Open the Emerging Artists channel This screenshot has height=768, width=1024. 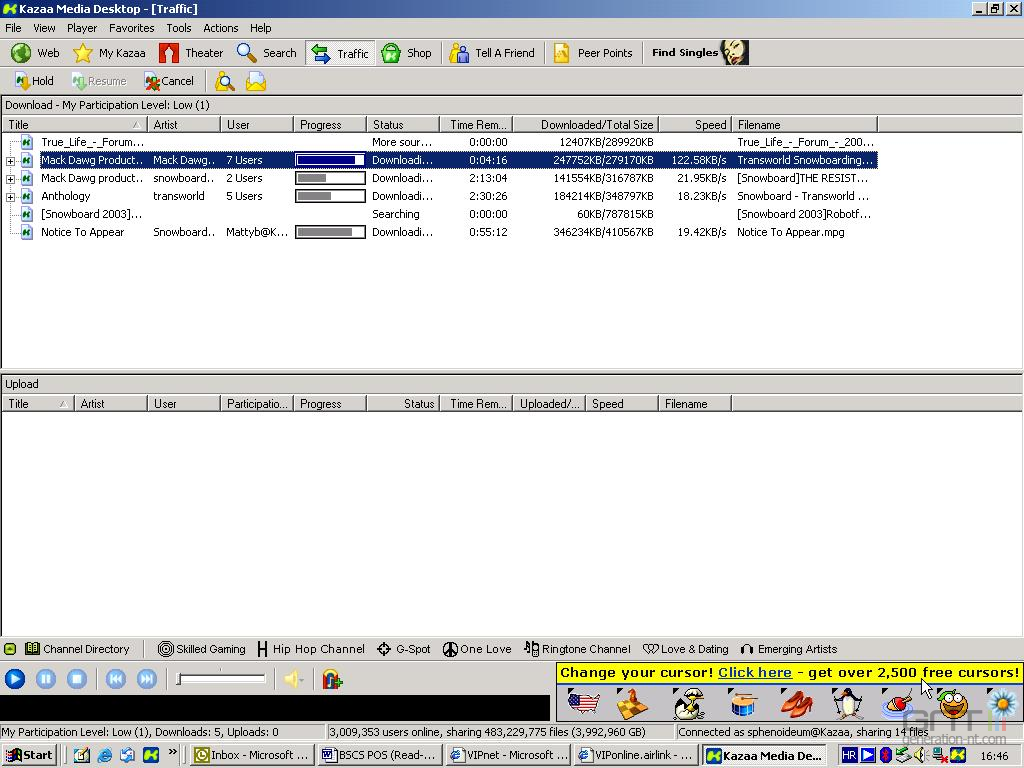tap(789, 649)
